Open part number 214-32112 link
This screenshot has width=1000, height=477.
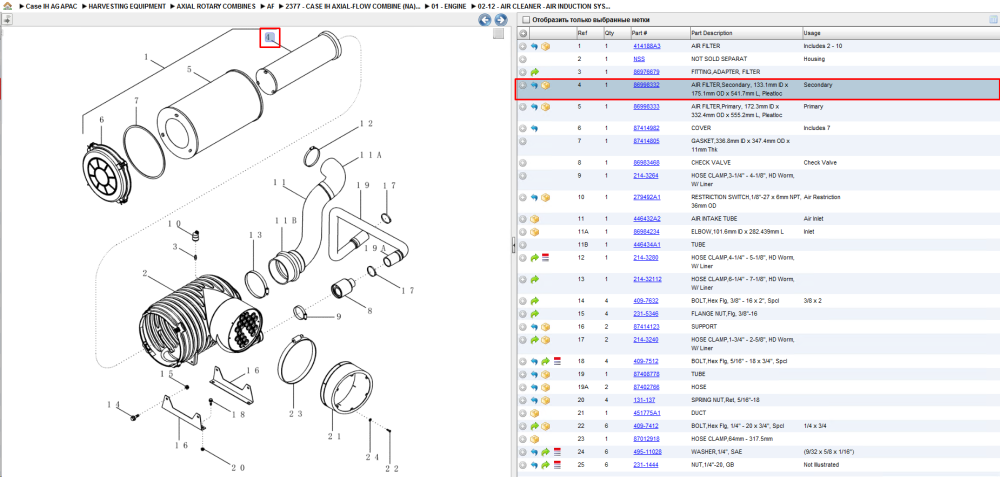(x=647, y=279)
